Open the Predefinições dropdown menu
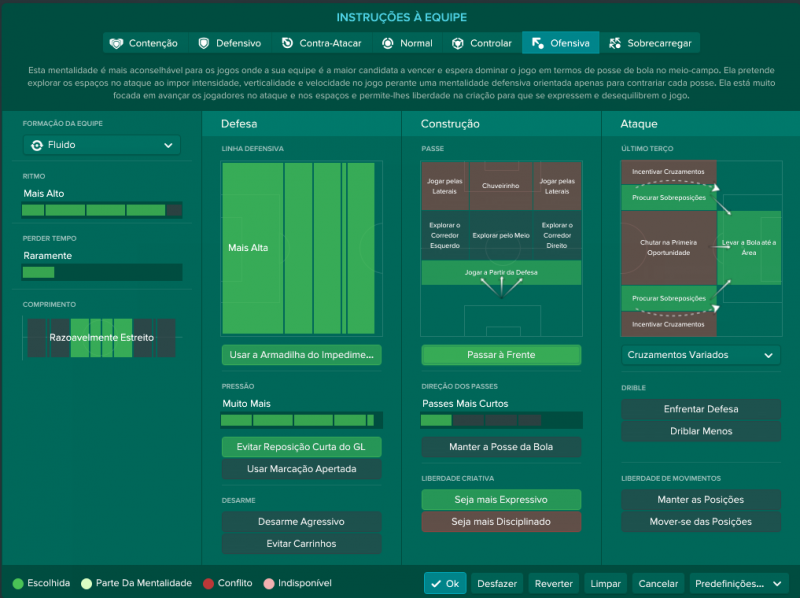The width and height of the screenshot is (800, 598). 739,583
